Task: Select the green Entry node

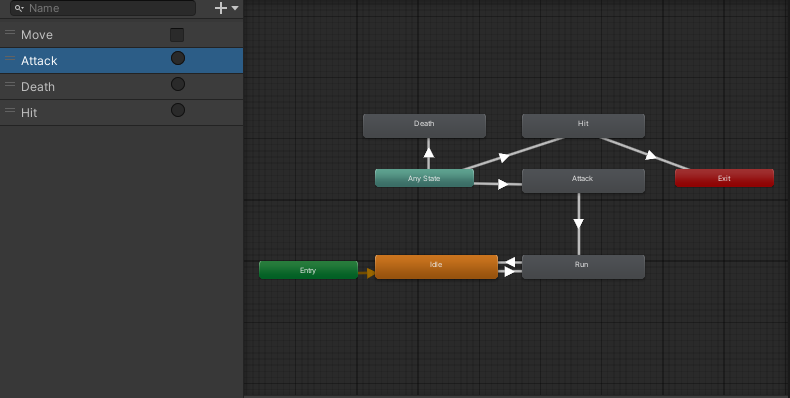Action: click(x=308, y=270)
